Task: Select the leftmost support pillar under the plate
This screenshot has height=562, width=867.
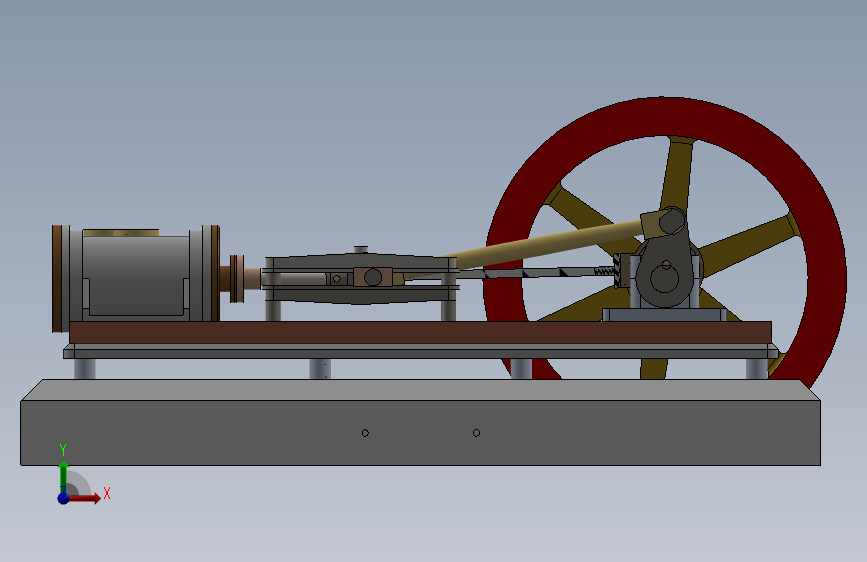Action: pyautogui.click(x=85, y=368)
